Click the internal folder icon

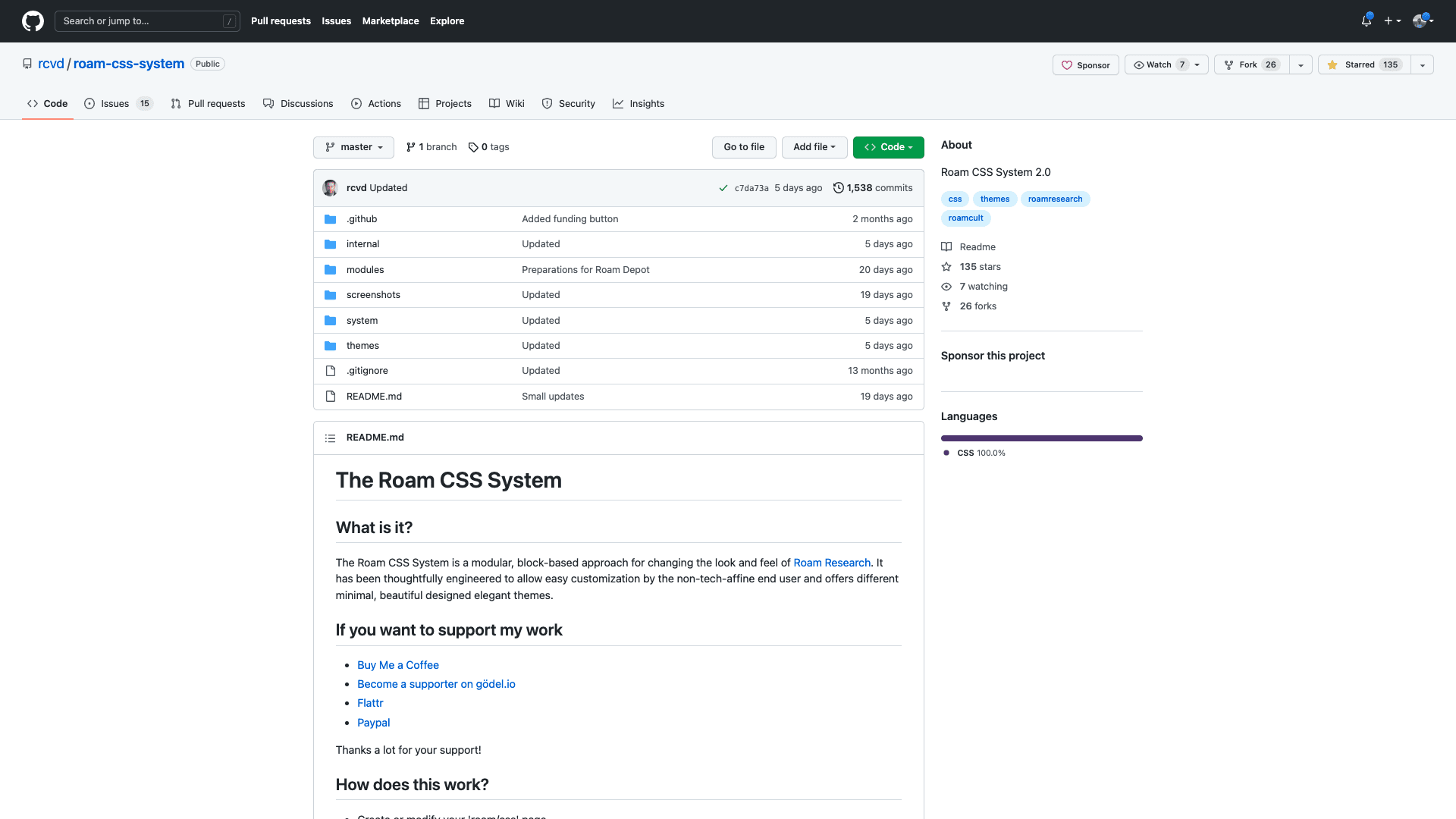click(x=331, y=244)
